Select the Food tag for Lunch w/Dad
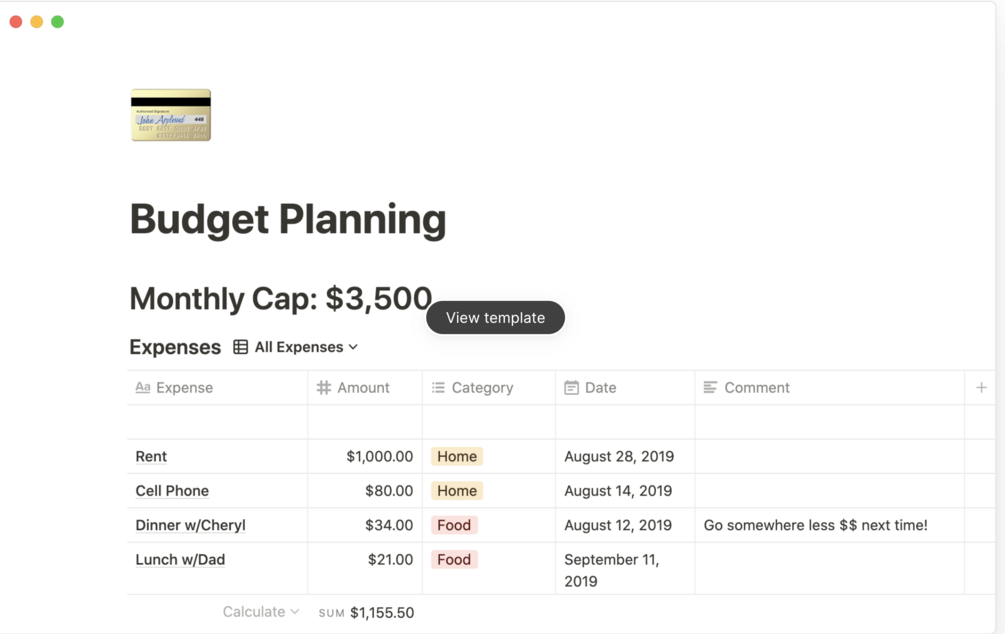Screen dimensions: 1005x634 (454, 560)
